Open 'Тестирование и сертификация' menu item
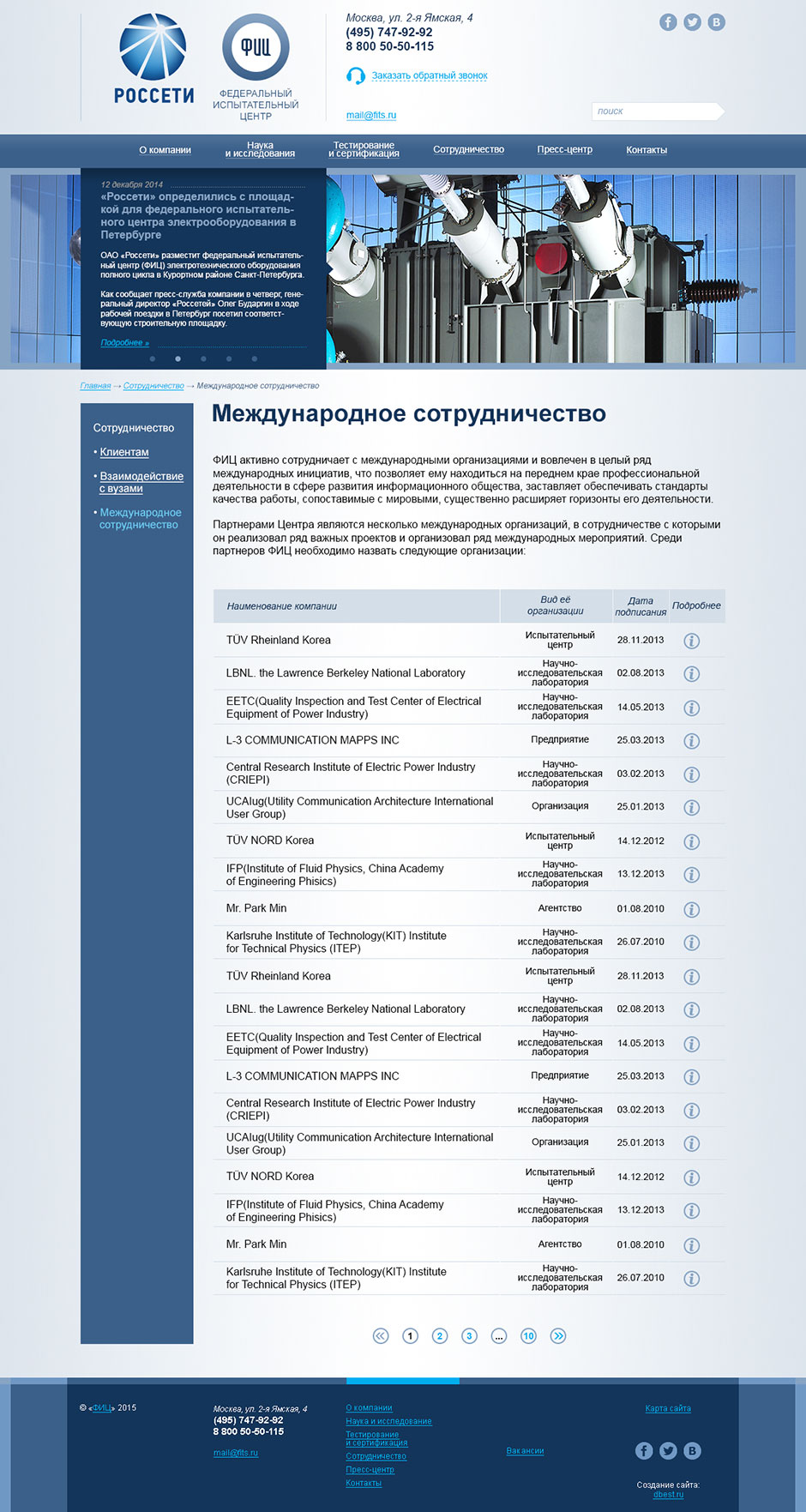The height and width of the screenshot is (1512, 806). [364, 149]
